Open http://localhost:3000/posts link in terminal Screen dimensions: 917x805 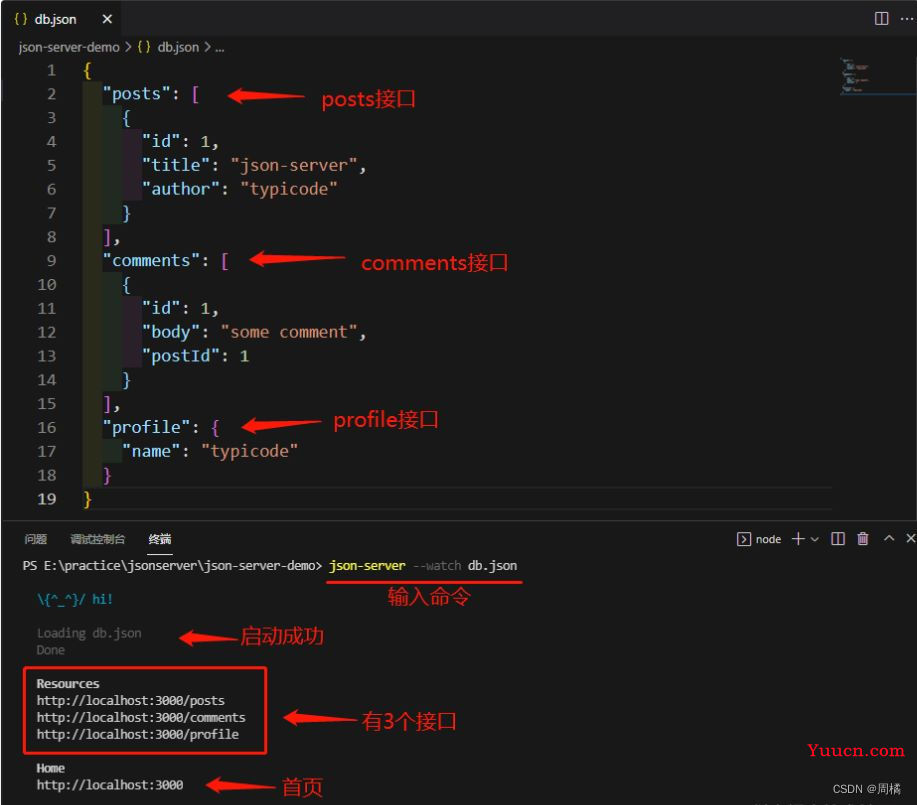click(130, 700)
